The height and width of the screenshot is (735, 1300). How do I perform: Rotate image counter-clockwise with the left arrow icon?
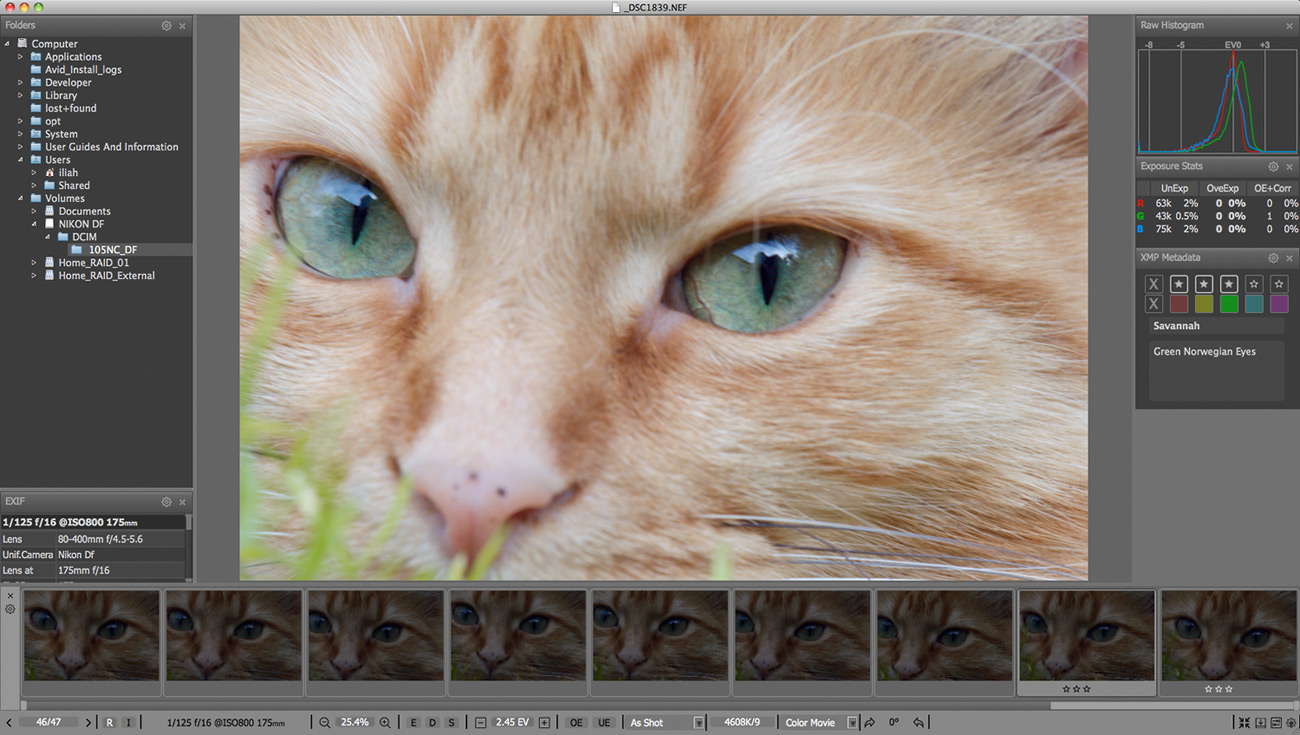click(919, 722)
